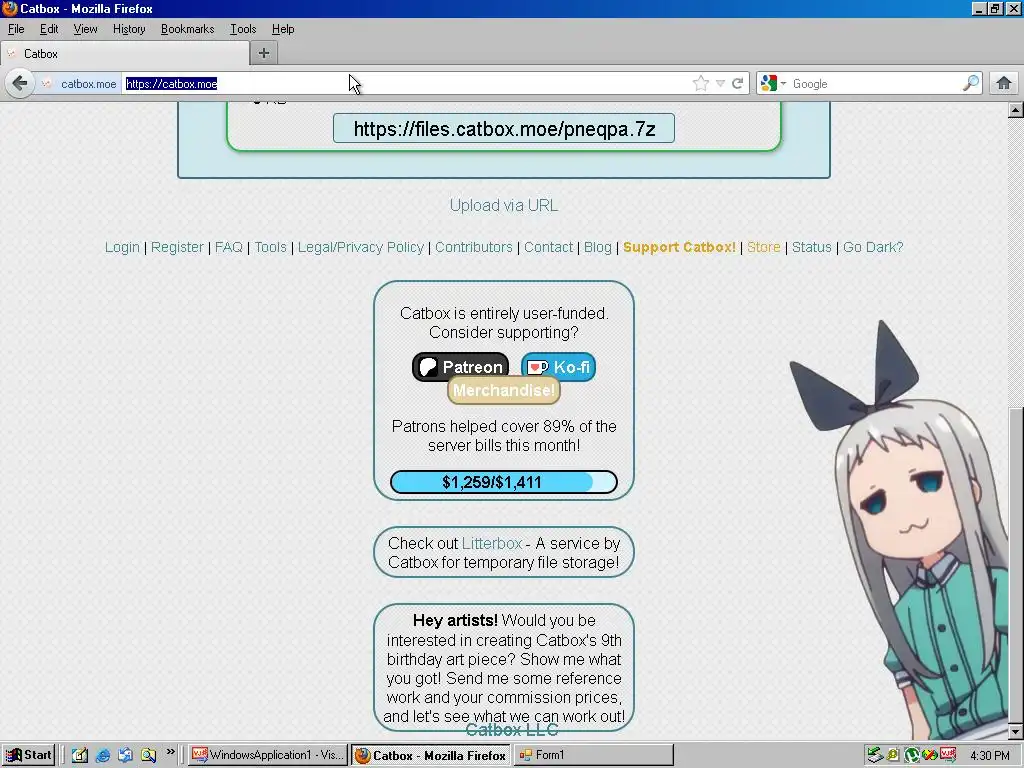Click the uploaded file URL pneqpa.7z box

[x=504, y=129]
